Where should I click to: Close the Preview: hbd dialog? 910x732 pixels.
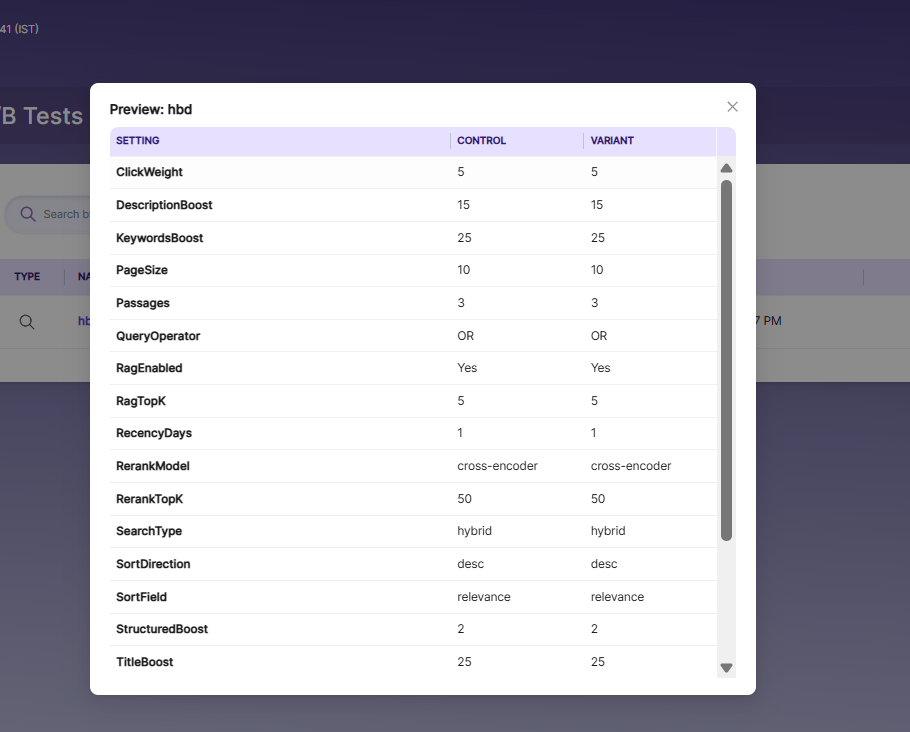pos(732,107)
